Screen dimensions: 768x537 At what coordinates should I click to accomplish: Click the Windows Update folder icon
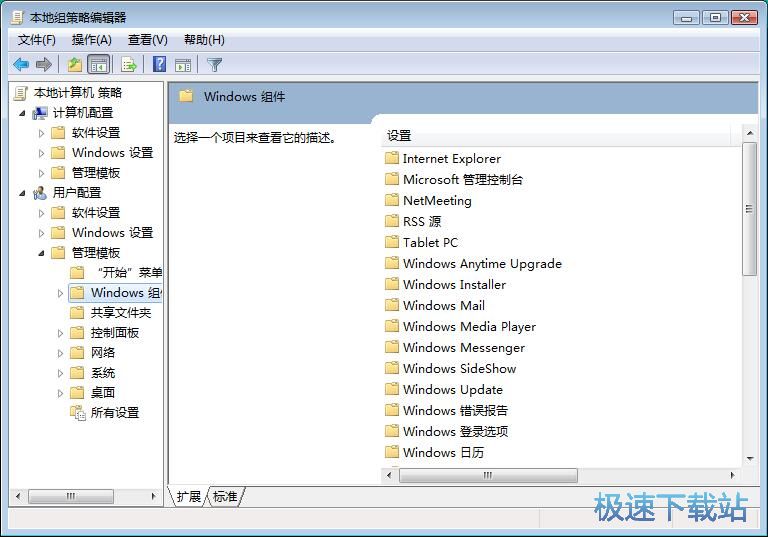[x=391, y=390]
